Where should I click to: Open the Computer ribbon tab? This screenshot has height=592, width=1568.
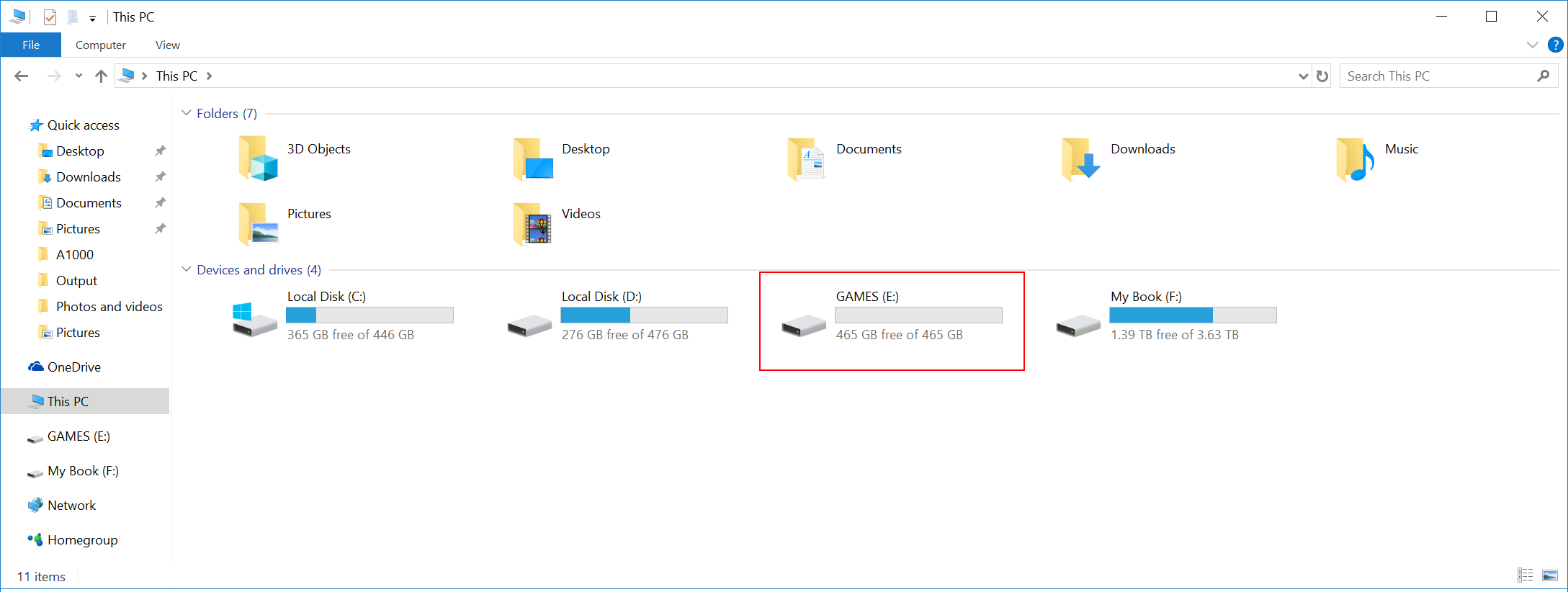[x=101, y=45]
